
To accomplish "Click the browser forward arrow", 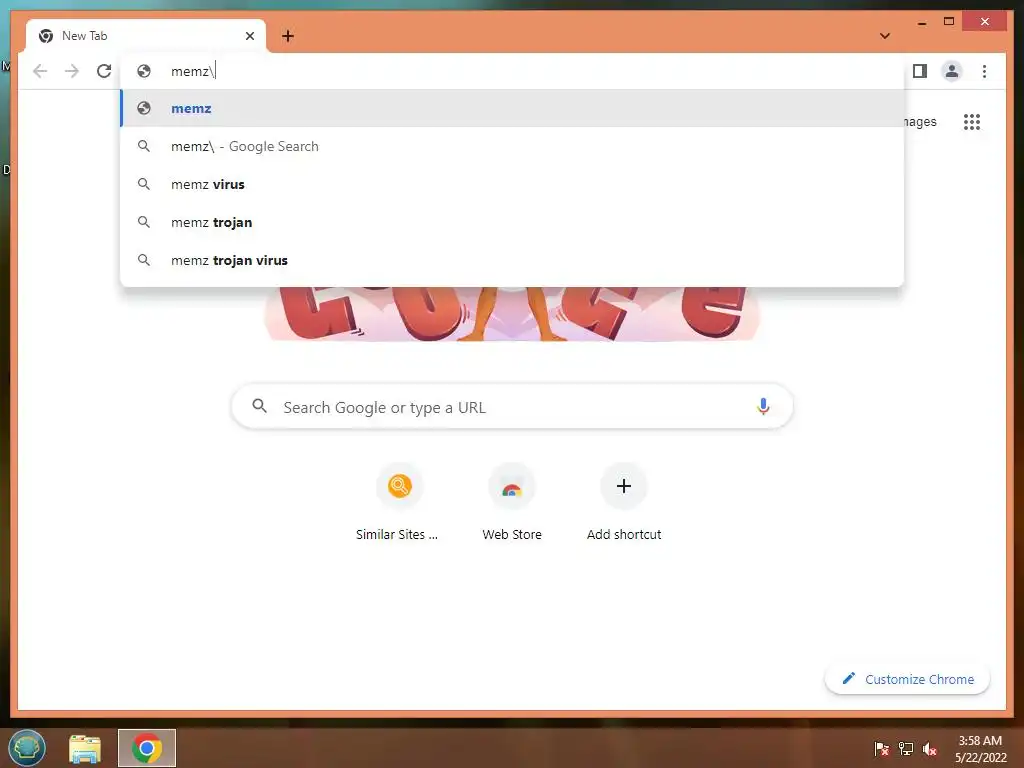I will click(72, 71).
